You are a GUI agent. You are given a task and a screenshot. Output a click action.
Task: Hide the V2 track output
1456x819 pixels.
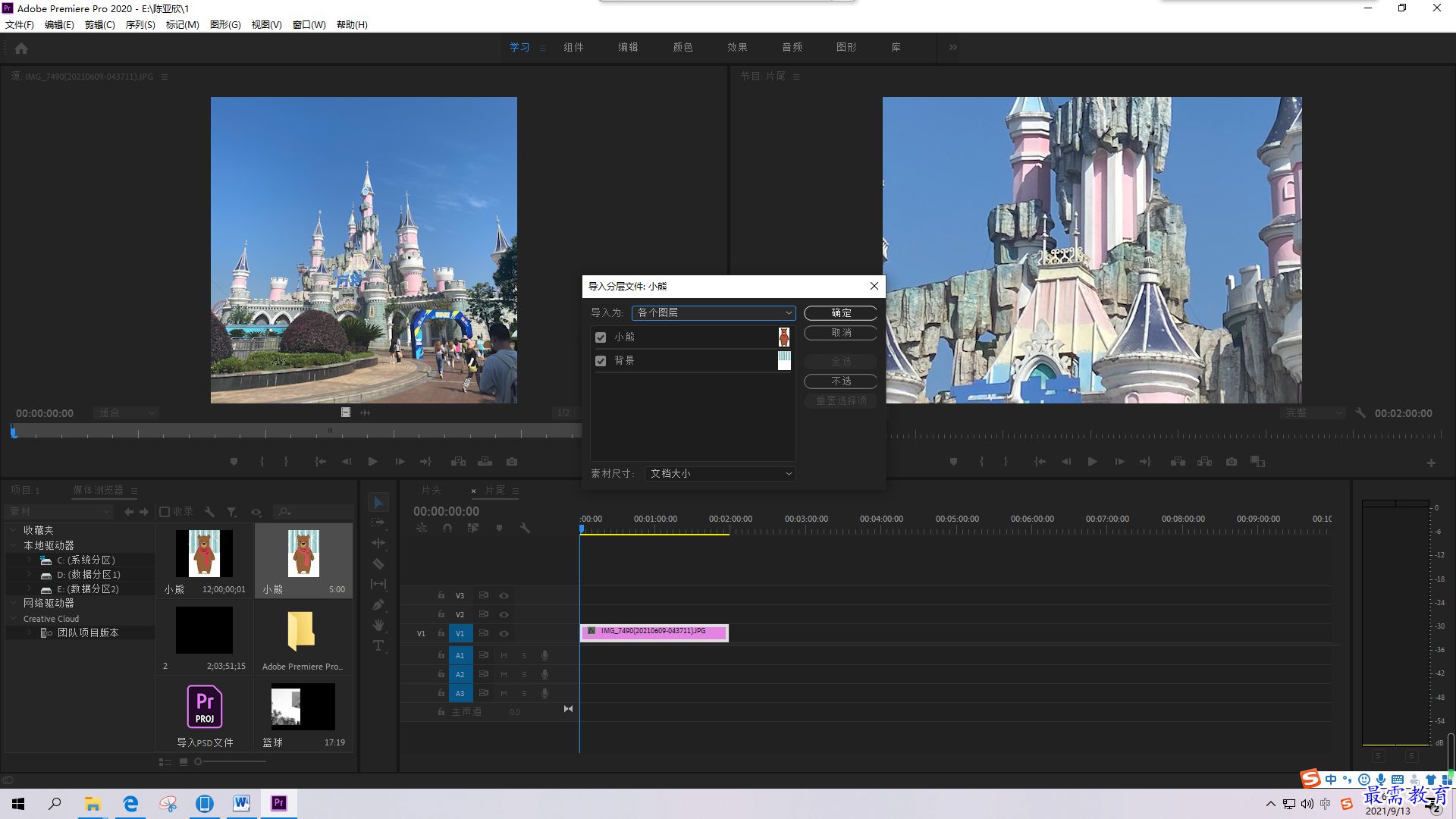[504, 614]
